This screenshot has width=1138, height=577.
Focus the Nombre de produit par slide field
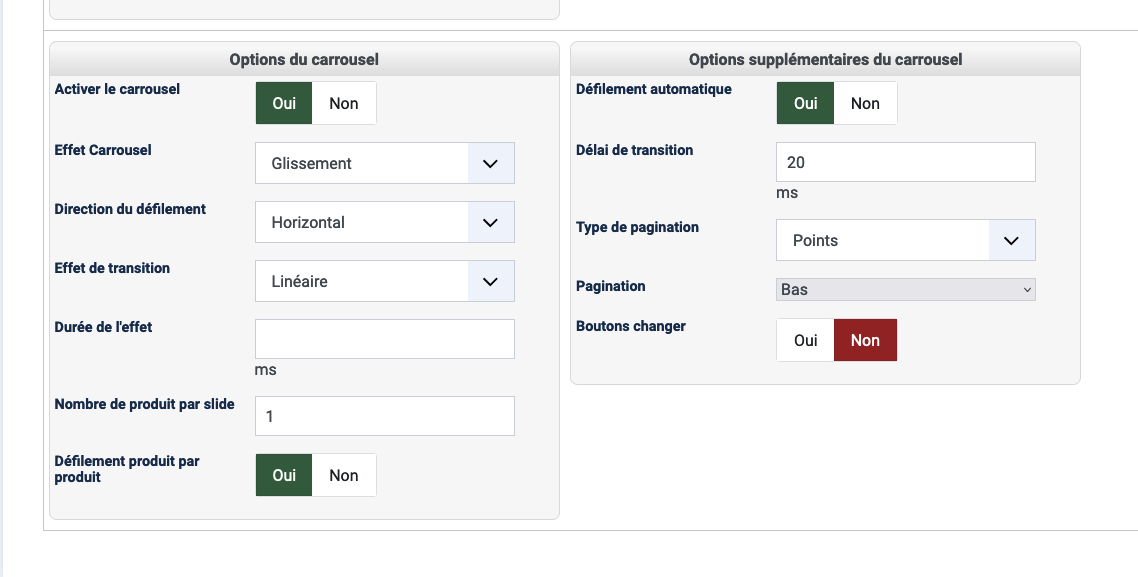coord(385,416)
